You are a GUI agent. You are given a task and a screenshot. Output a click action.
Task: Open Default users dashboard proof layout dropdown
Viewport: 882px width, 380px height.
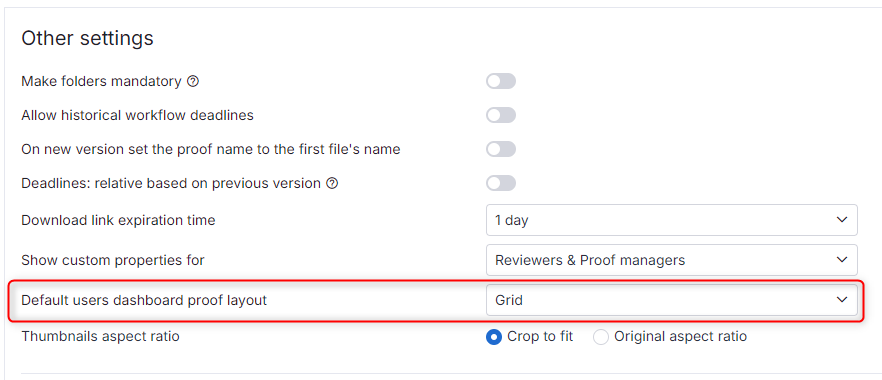click(672, 300)
